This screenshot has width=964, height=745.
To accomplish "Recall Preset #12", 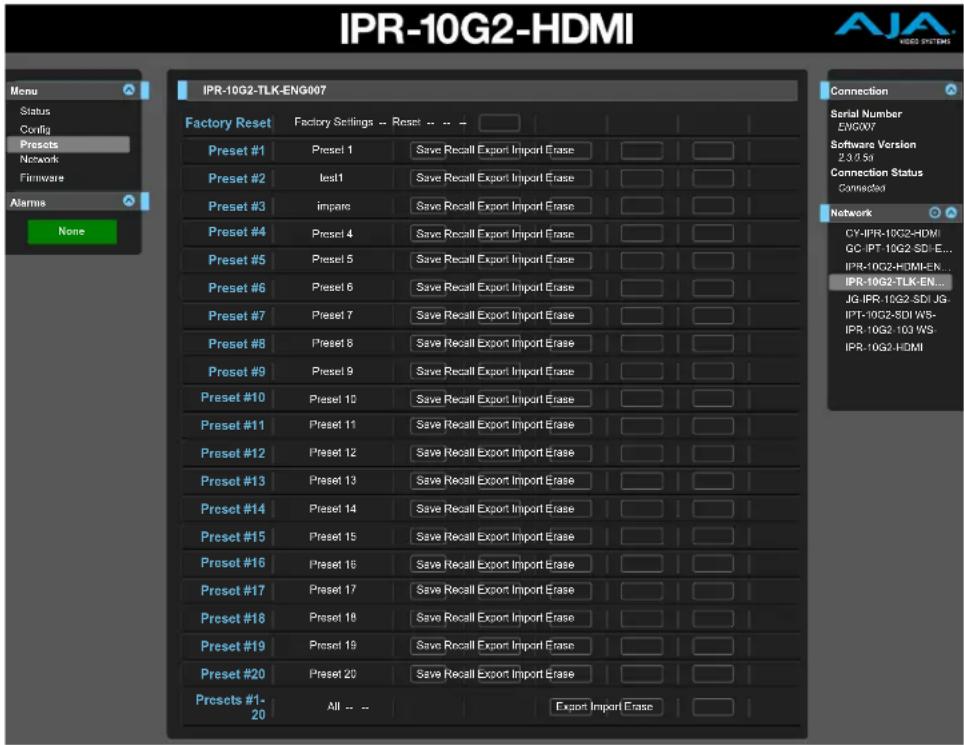I will pyautogui.click(x=459, y=452).
